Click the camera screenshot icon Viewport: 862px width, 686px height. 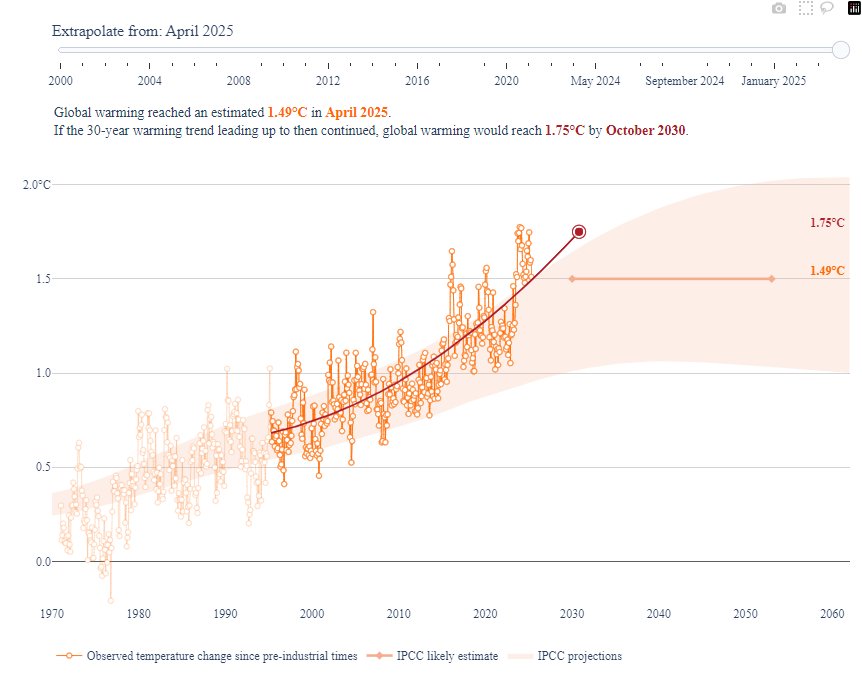[x=779, y=8]
